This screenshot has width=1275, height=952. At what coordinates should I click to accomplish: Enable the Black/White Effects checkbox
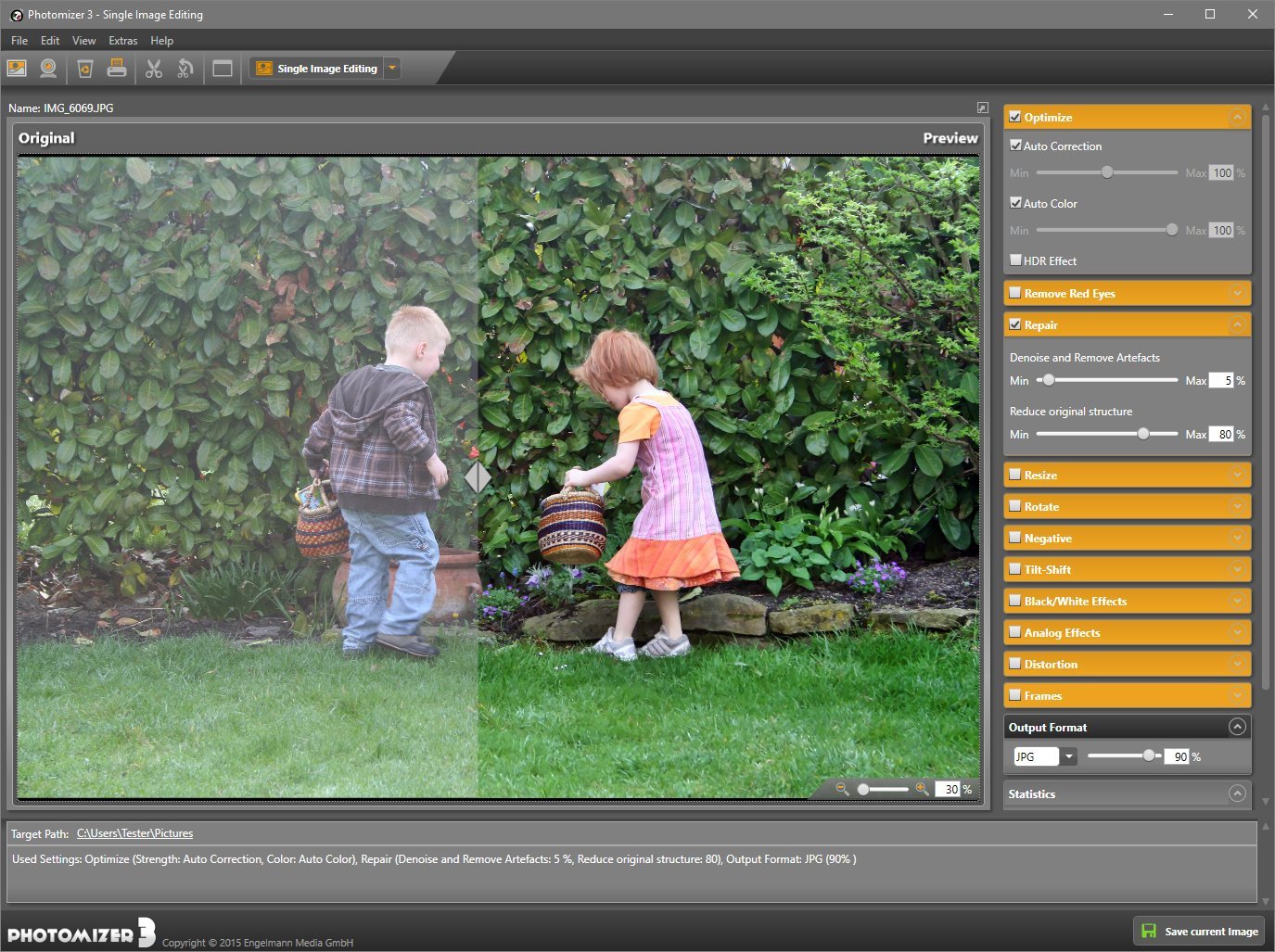pyautogui.click(x=1015, y=601)
